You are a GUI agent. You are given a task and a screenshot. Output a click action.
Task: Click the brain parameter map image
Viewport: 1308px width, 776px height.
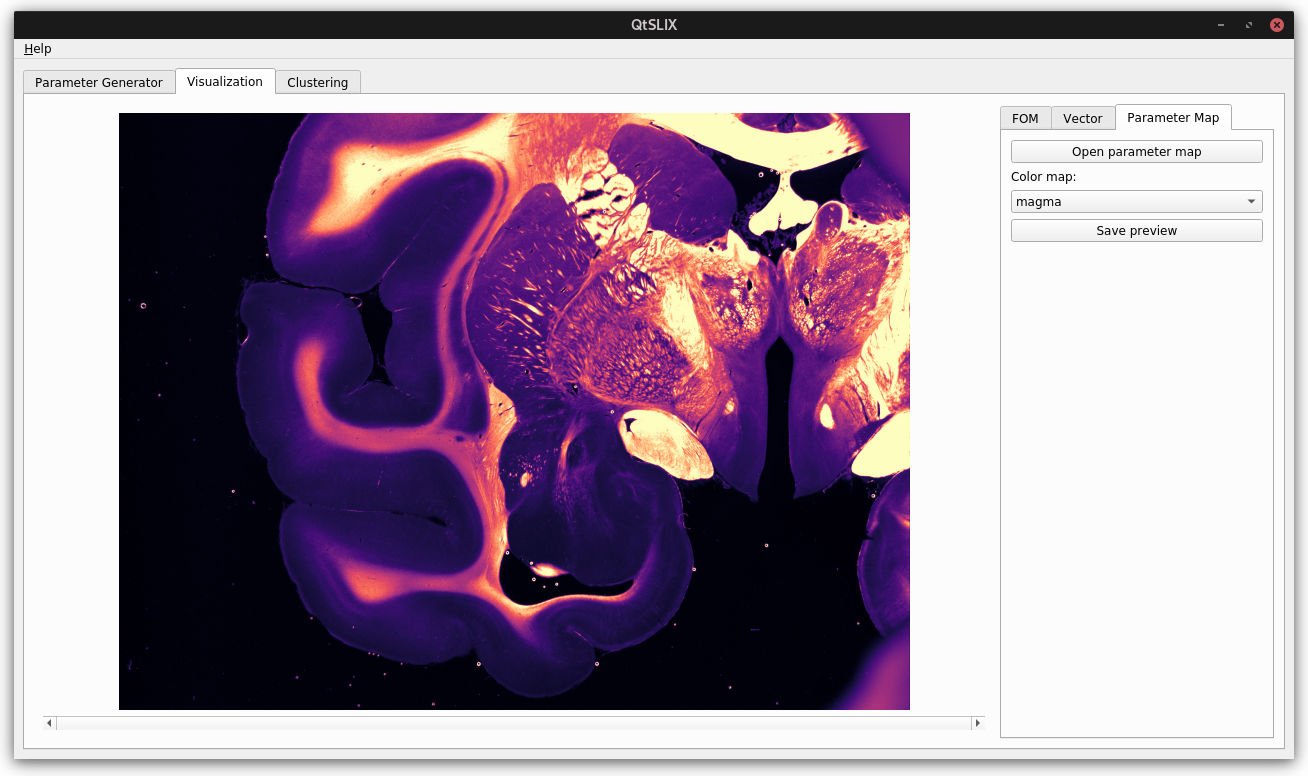514,411
